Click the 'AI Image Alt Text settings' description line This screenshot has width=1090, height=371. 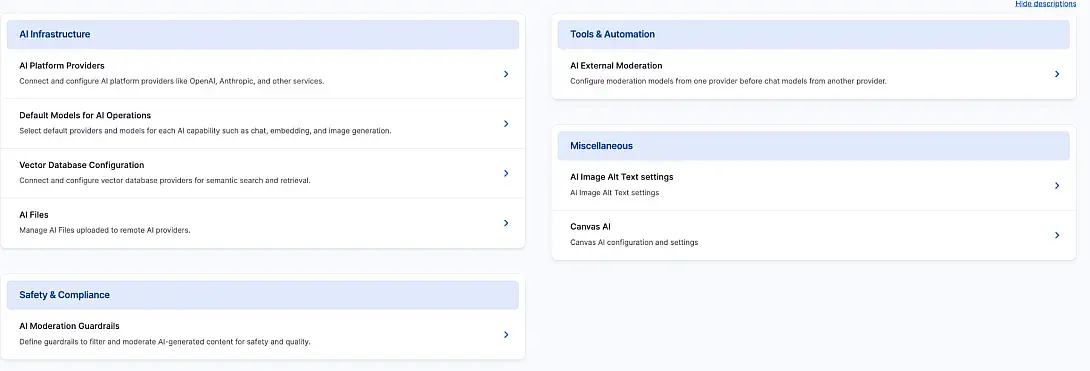(615, 192)
